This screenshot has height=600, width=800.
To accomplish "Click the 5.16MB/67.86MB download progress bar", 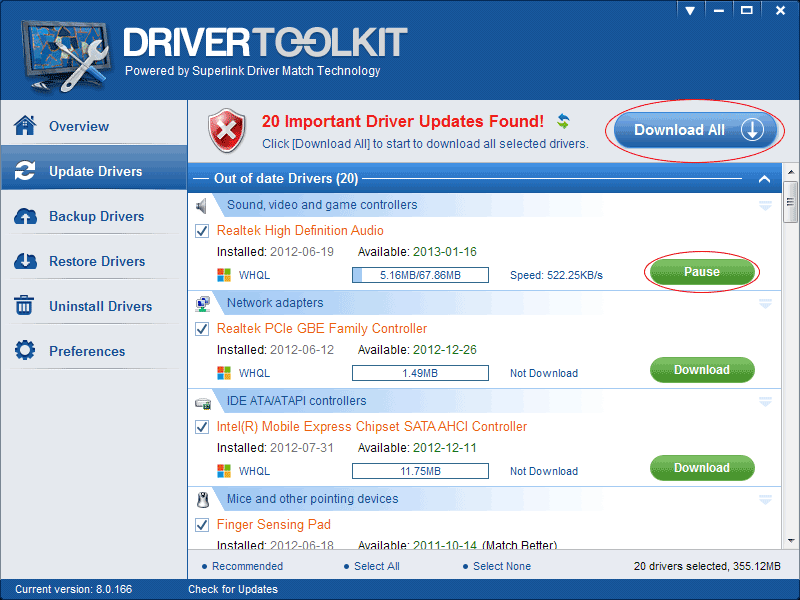I will click(x=420, y=275).
